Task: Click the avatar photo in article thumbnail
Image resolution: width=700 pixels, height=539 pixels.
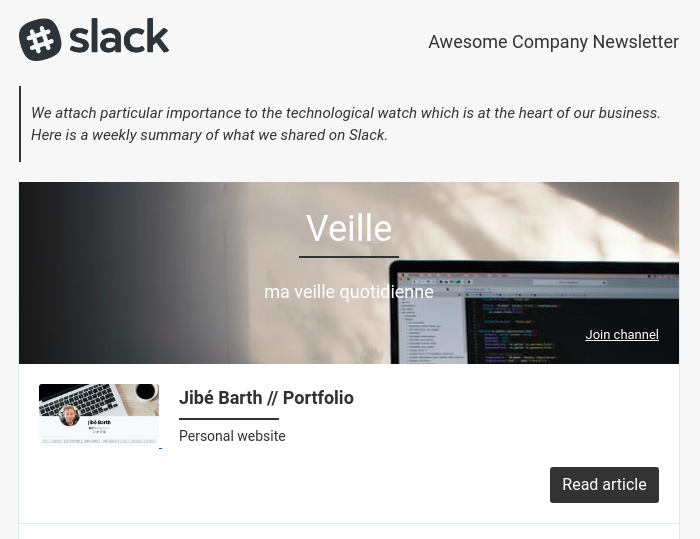Action: [x=69, y=416]
